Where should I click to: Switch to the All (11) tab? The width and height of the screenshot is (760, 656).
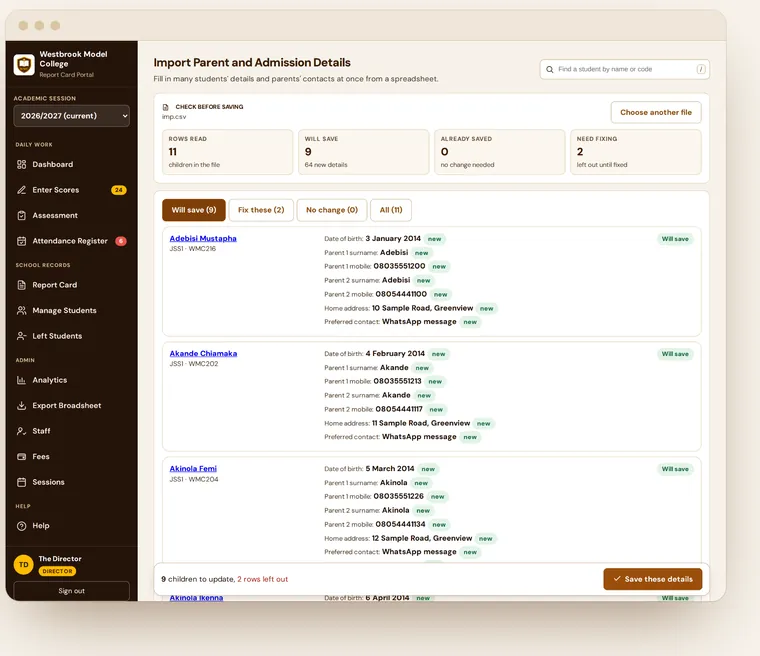(x=391, y=210)
